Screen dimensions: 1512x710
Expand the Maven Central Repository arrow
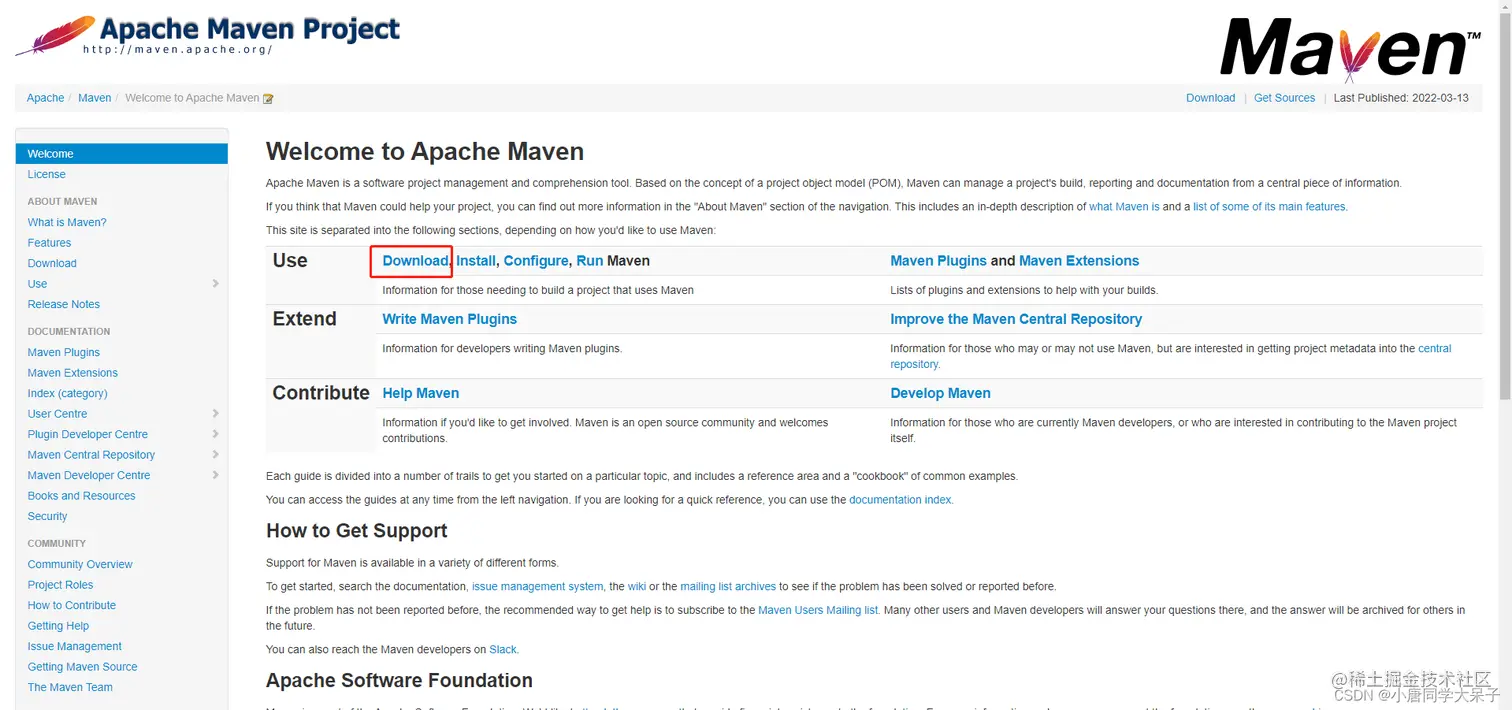(x=216, y=455)
